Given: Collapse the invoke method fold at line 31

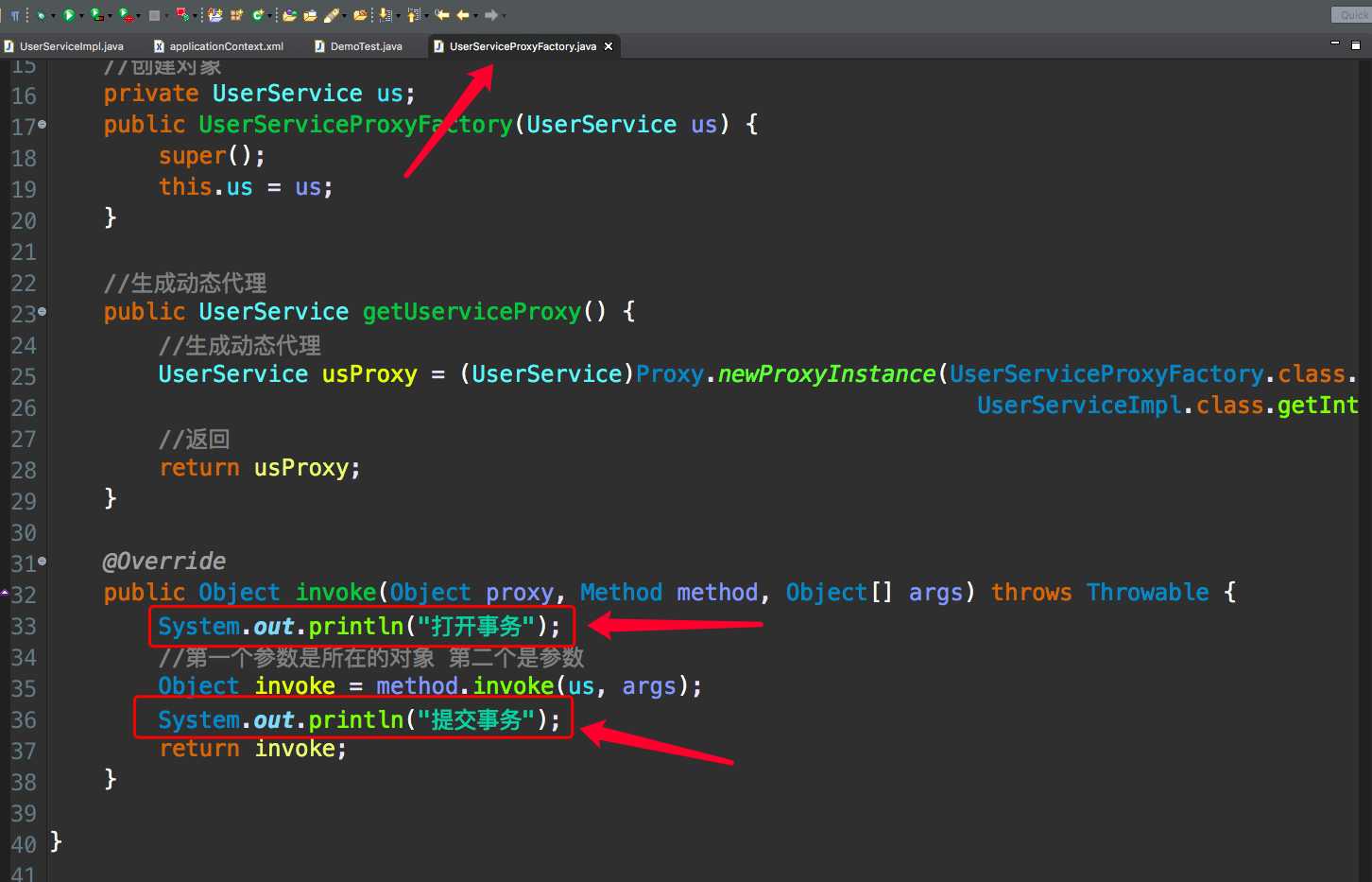Looking at the screenshot, I should (x=42, y=561).
